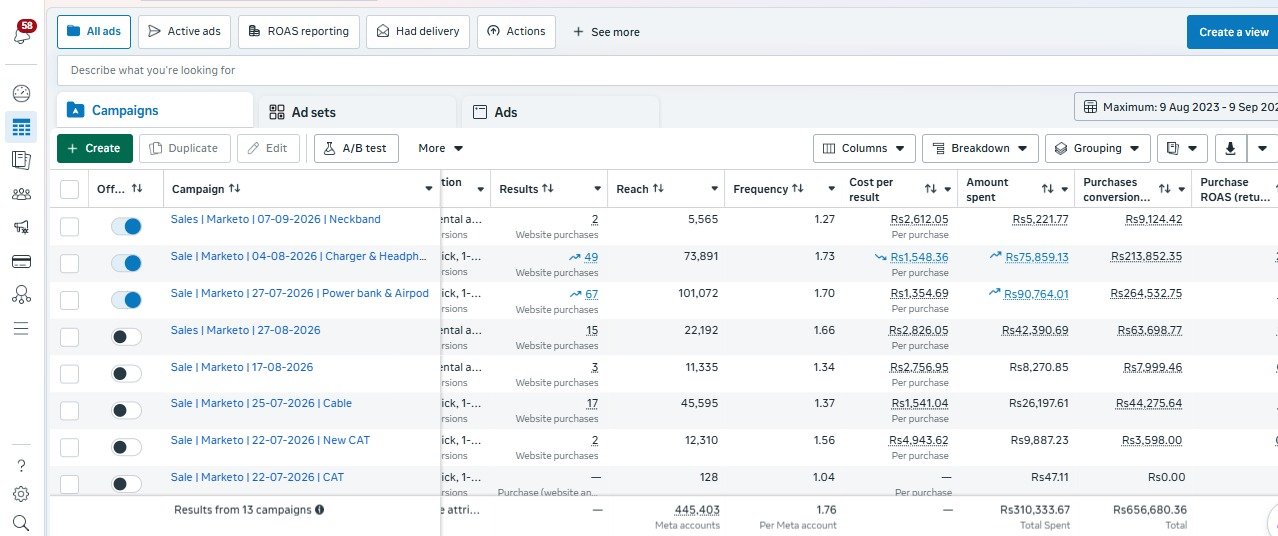Open the Grouping dropdown
This screenshot has width=1278, height=536.
1098,148
